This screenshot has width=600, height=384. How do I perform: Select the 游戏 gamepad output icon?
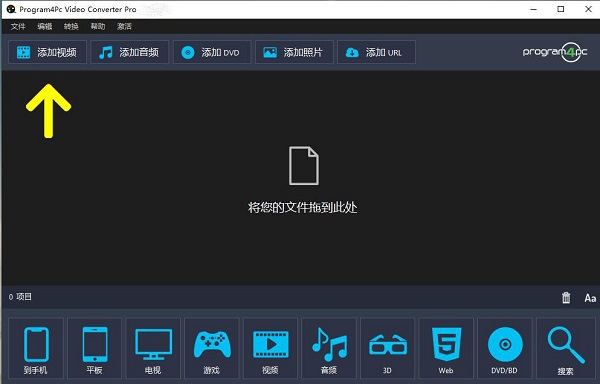(x=212, y=348)
